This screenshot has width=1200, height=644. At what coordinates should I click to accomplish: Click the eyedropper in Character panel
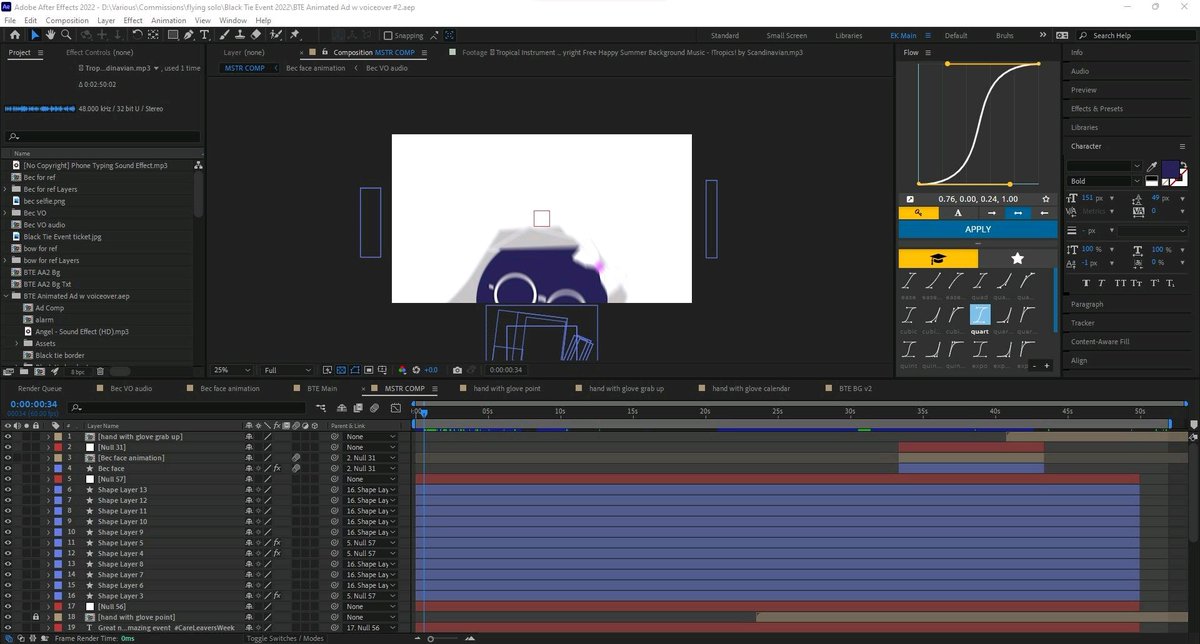coord(1151,166)
